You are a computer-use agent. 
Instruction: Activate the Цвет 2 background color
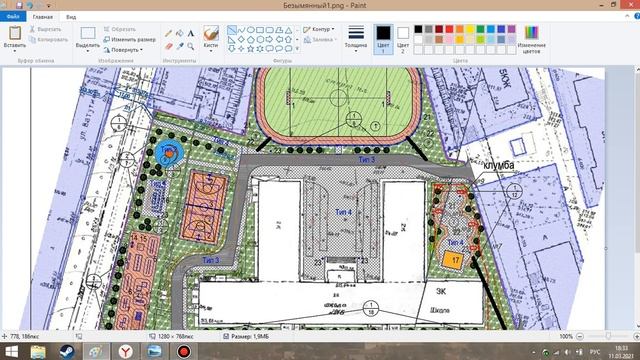coord(403,39)
